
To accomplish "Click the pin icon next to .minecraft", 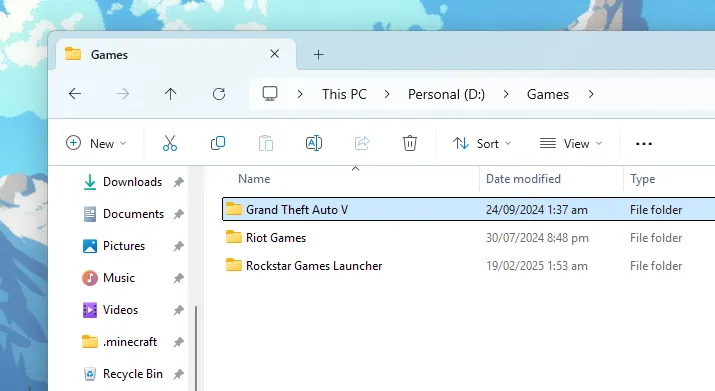I will pyautogui.click(x=178, y=342).
